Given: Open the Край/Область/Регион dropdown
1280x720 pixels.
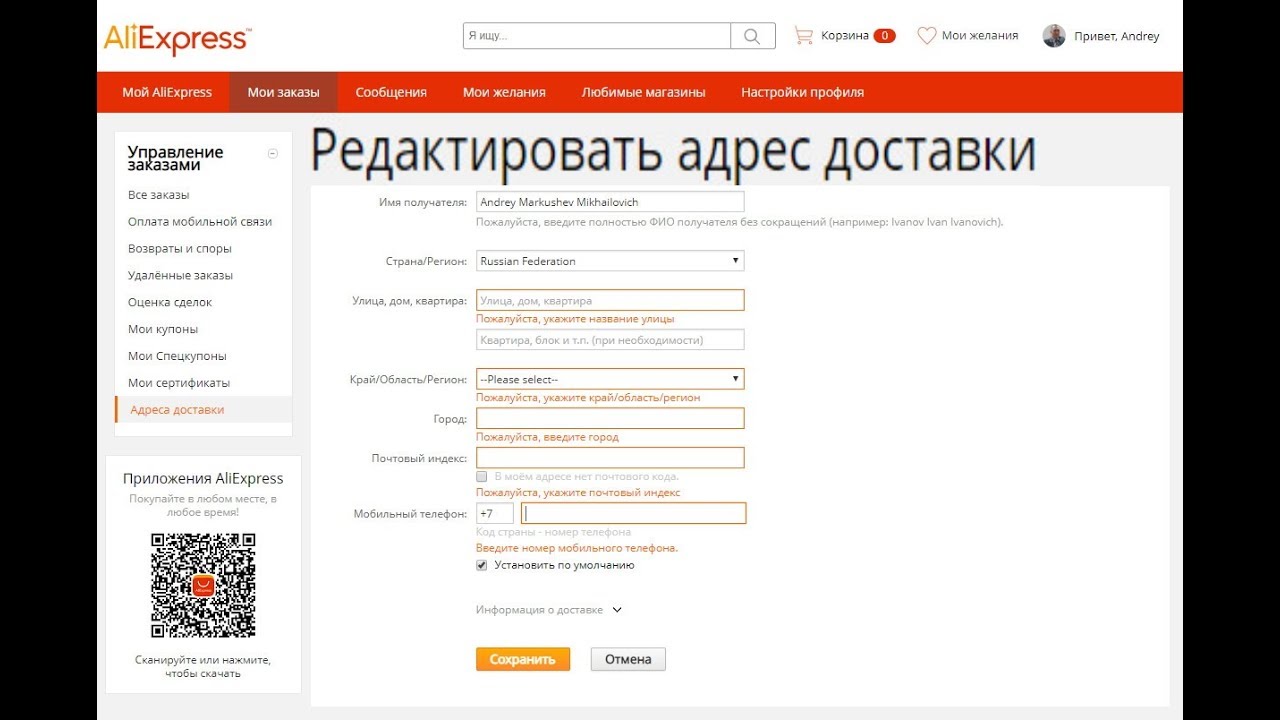Looking at the screenshot, I should pos(610,379).
